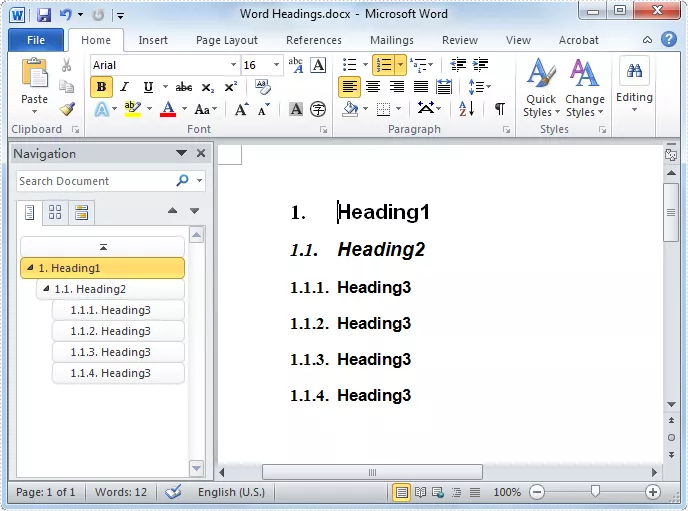Click the Center alignment icon
Viewport: 688px width, 511px height.
click(x=373, y=87)
